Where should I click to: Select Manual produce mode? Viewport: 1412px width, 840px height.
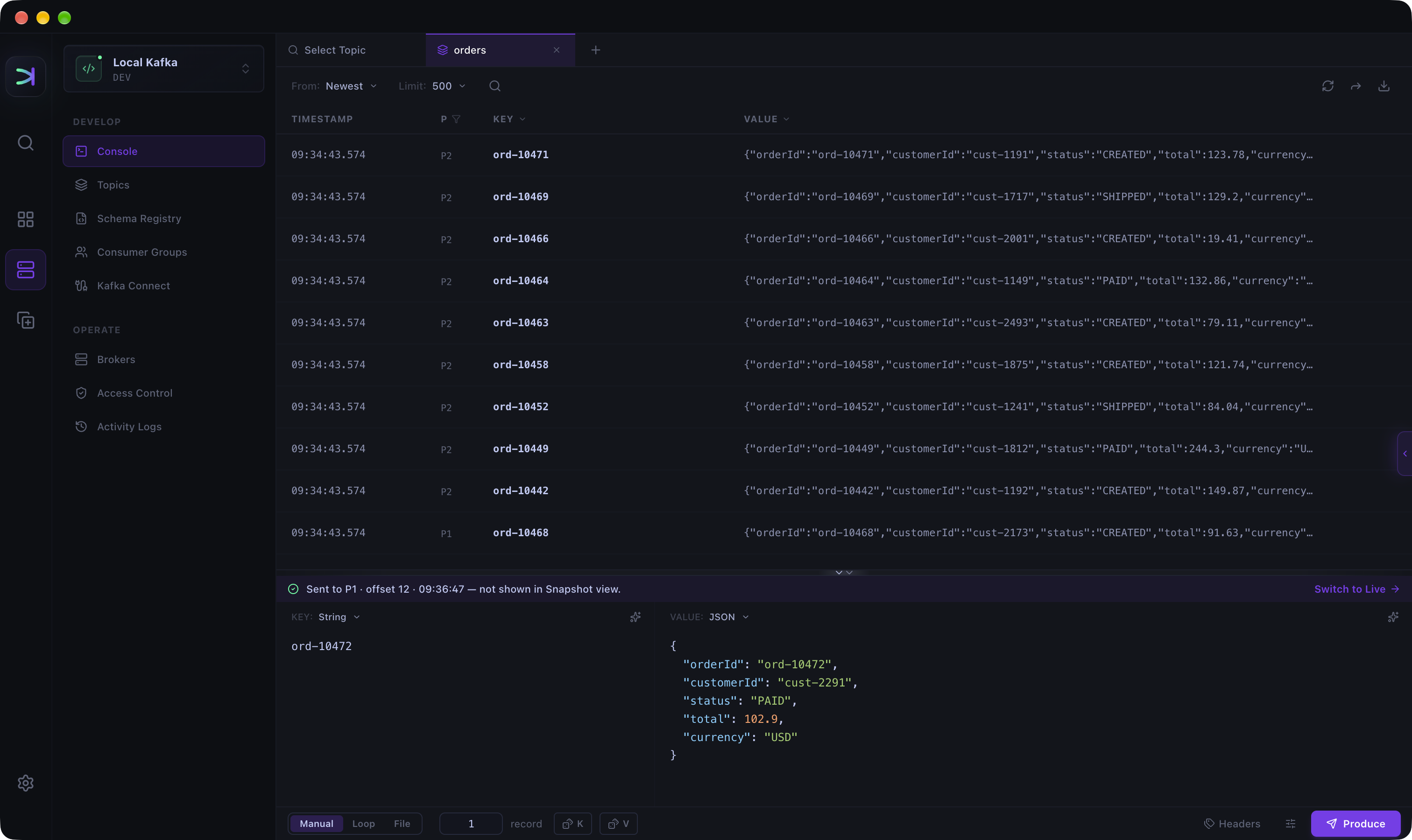click(x=316, y=824)
